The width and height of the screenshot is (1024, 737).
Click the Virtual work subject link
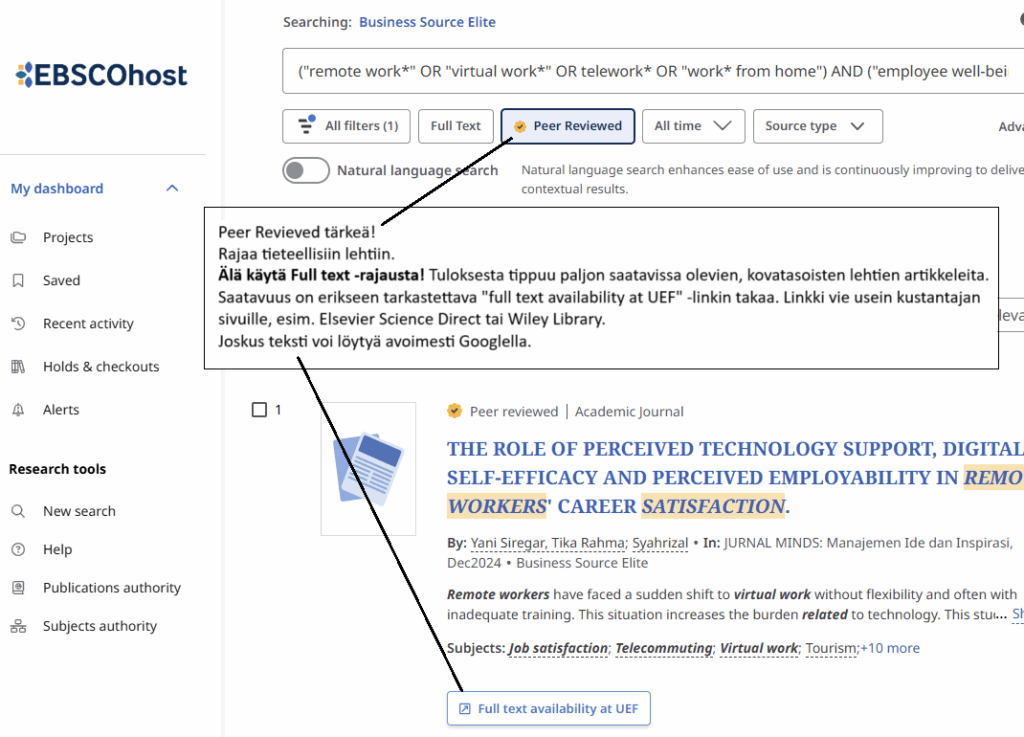759,648
